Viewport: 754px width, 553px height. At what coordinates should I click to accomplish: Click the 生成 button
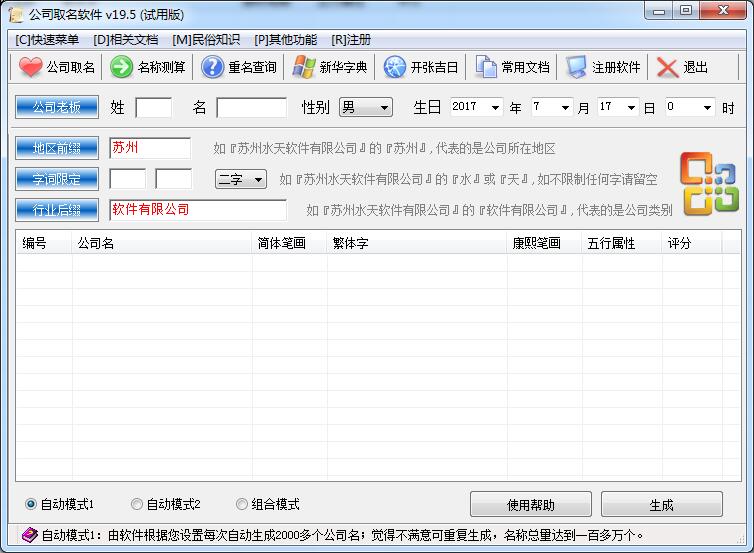[x=662, y=504]
